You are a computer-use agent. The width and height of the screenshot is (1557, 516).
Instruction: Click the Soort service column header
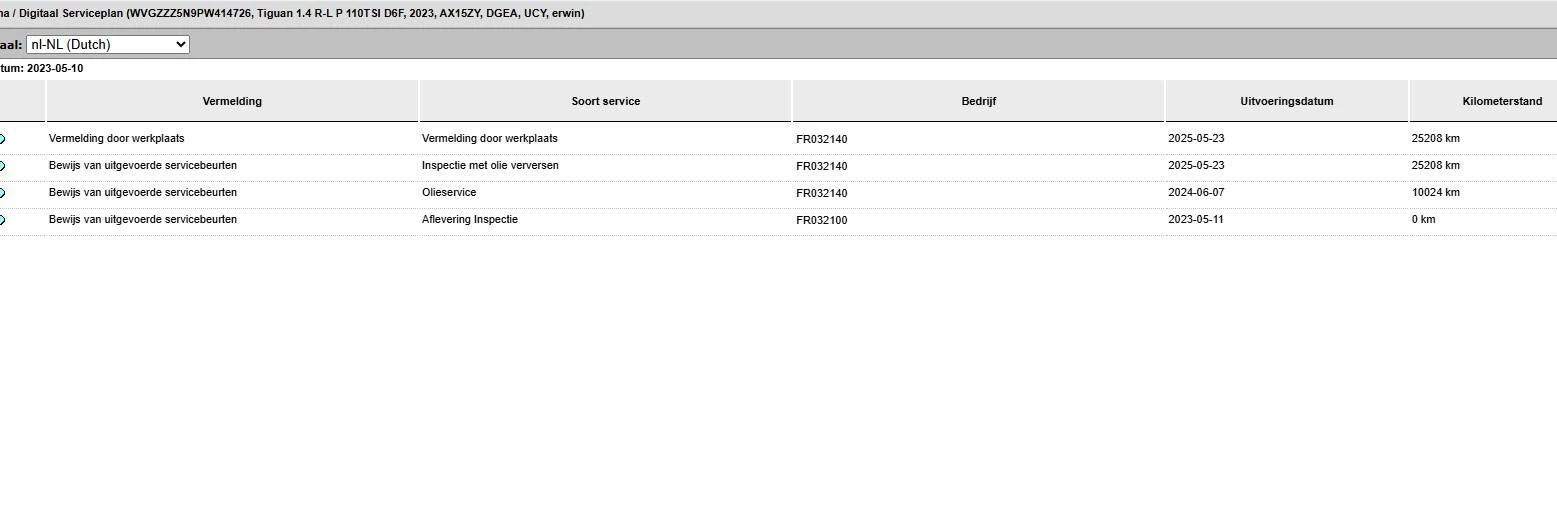(x=605, y=101)
